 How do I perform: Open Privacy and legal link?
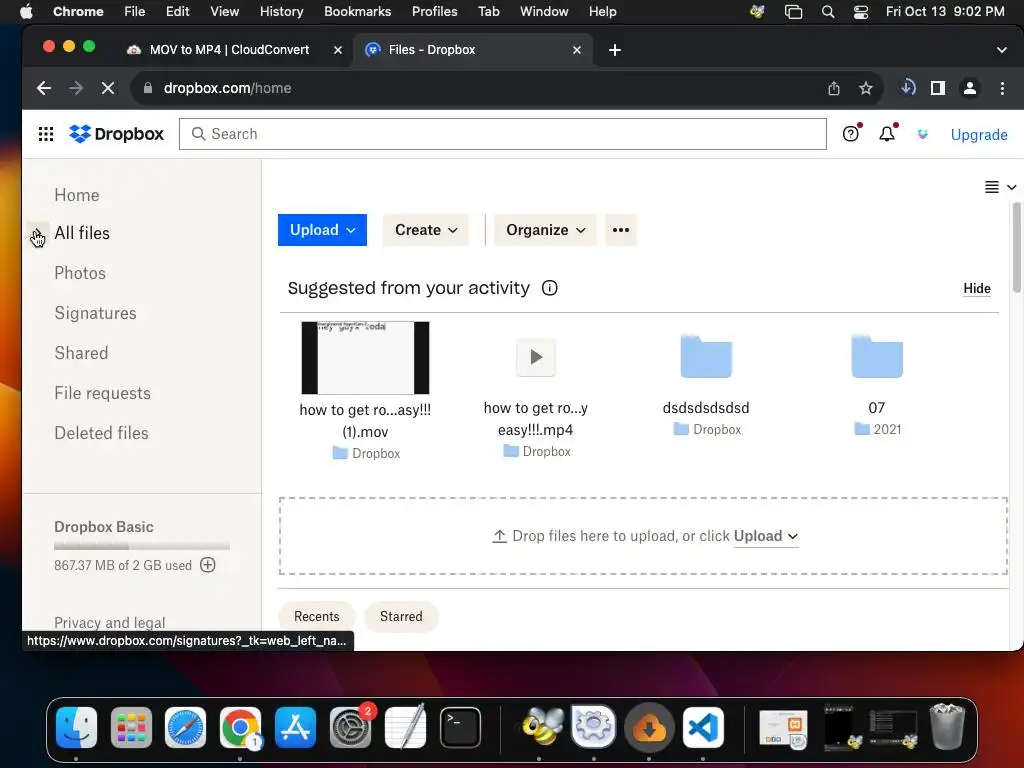click(x=110, y=622)
